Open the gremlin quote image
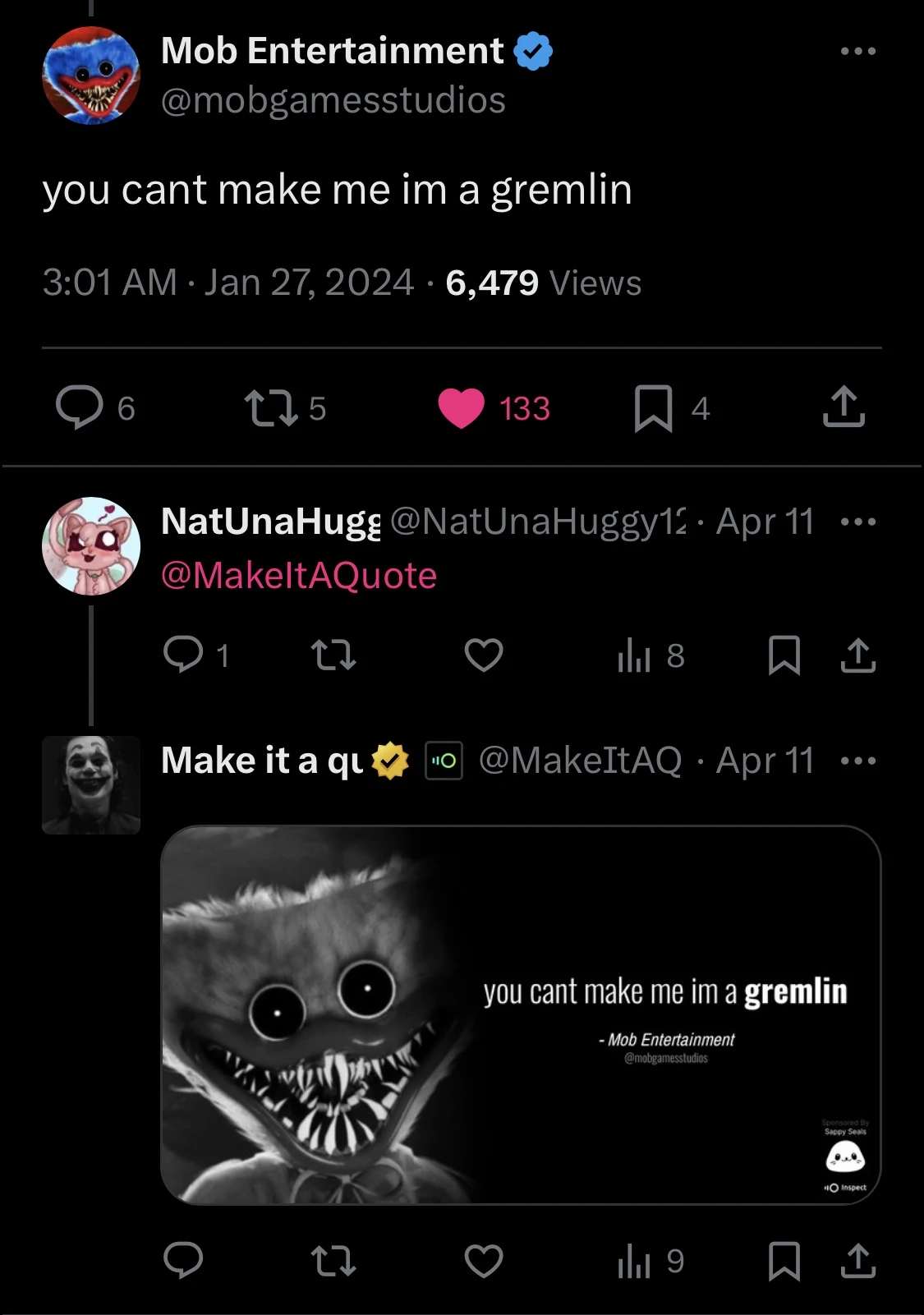Viewport: 924px width, 1315px height. [521, 1014]
